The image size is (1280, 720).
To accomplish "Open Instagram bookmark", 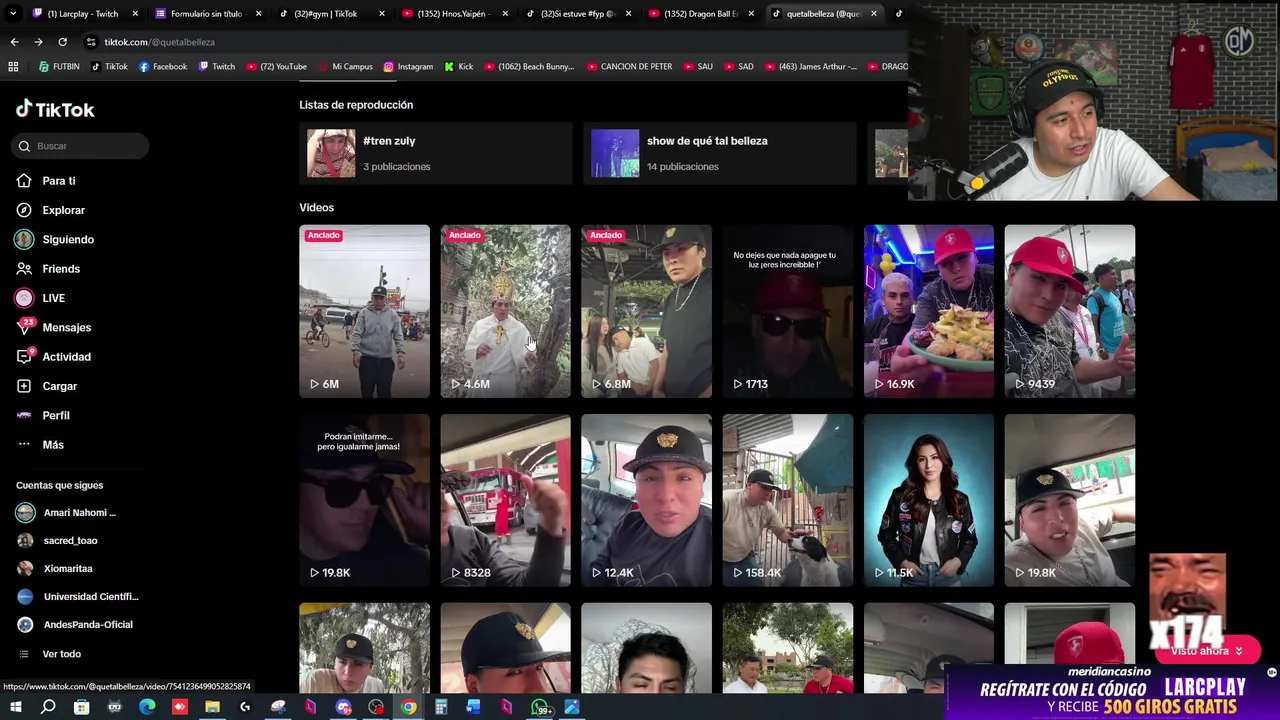I will click(x=408, y=66).
